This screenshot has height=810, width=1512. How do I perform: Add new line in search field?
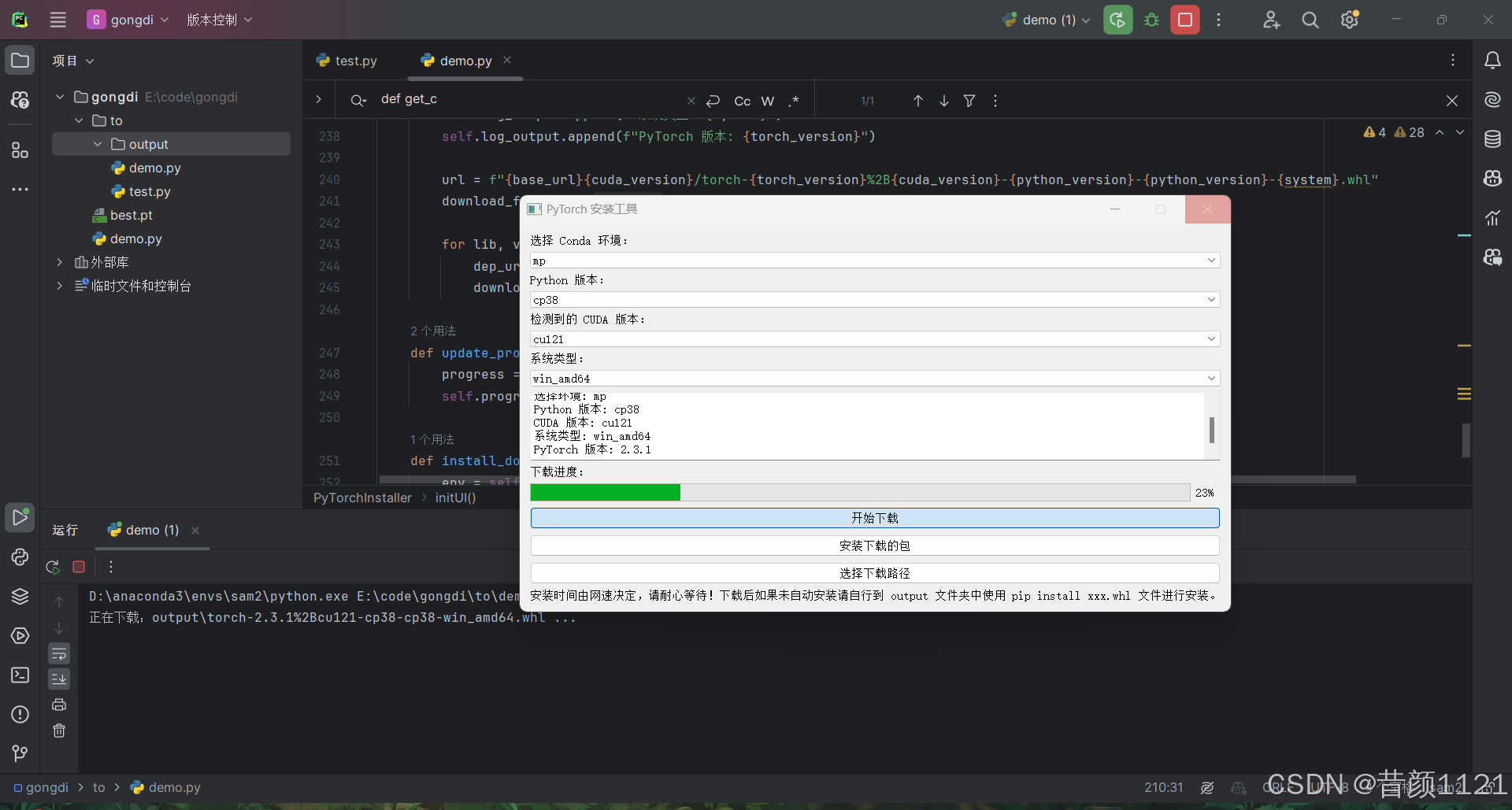coord(713,101)
